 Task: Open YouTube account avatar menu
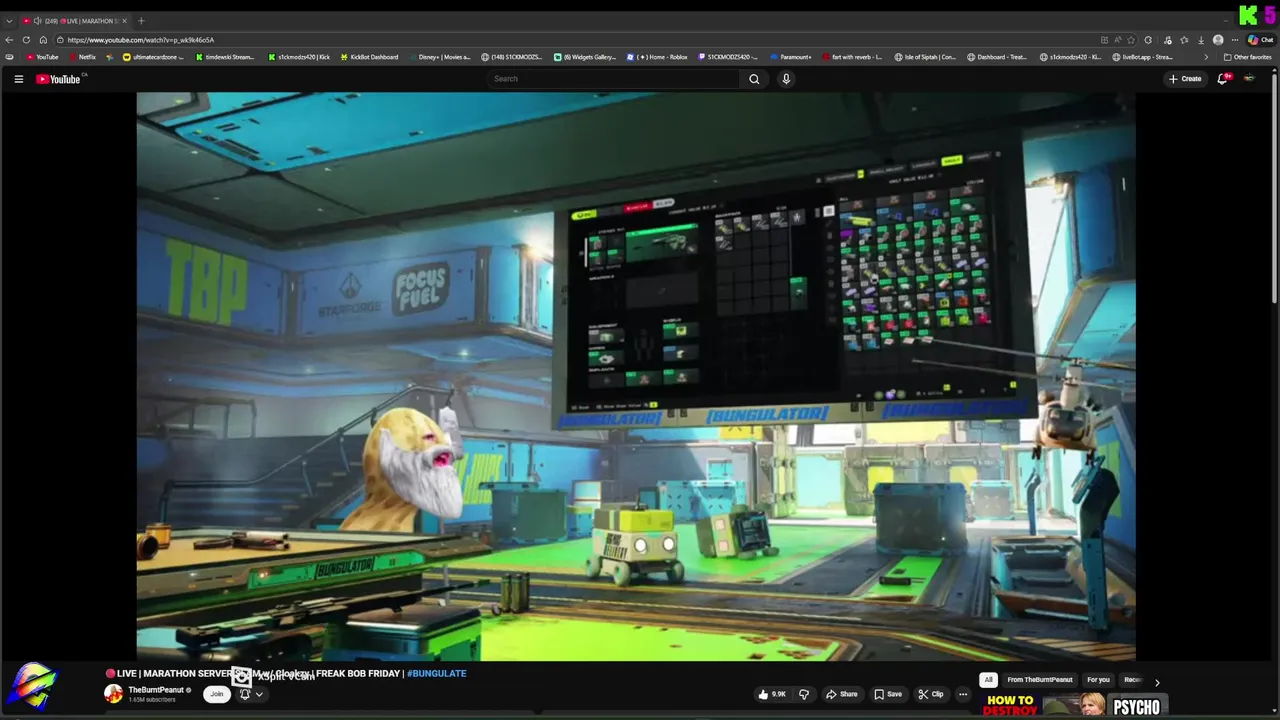tap(1249, 79)
